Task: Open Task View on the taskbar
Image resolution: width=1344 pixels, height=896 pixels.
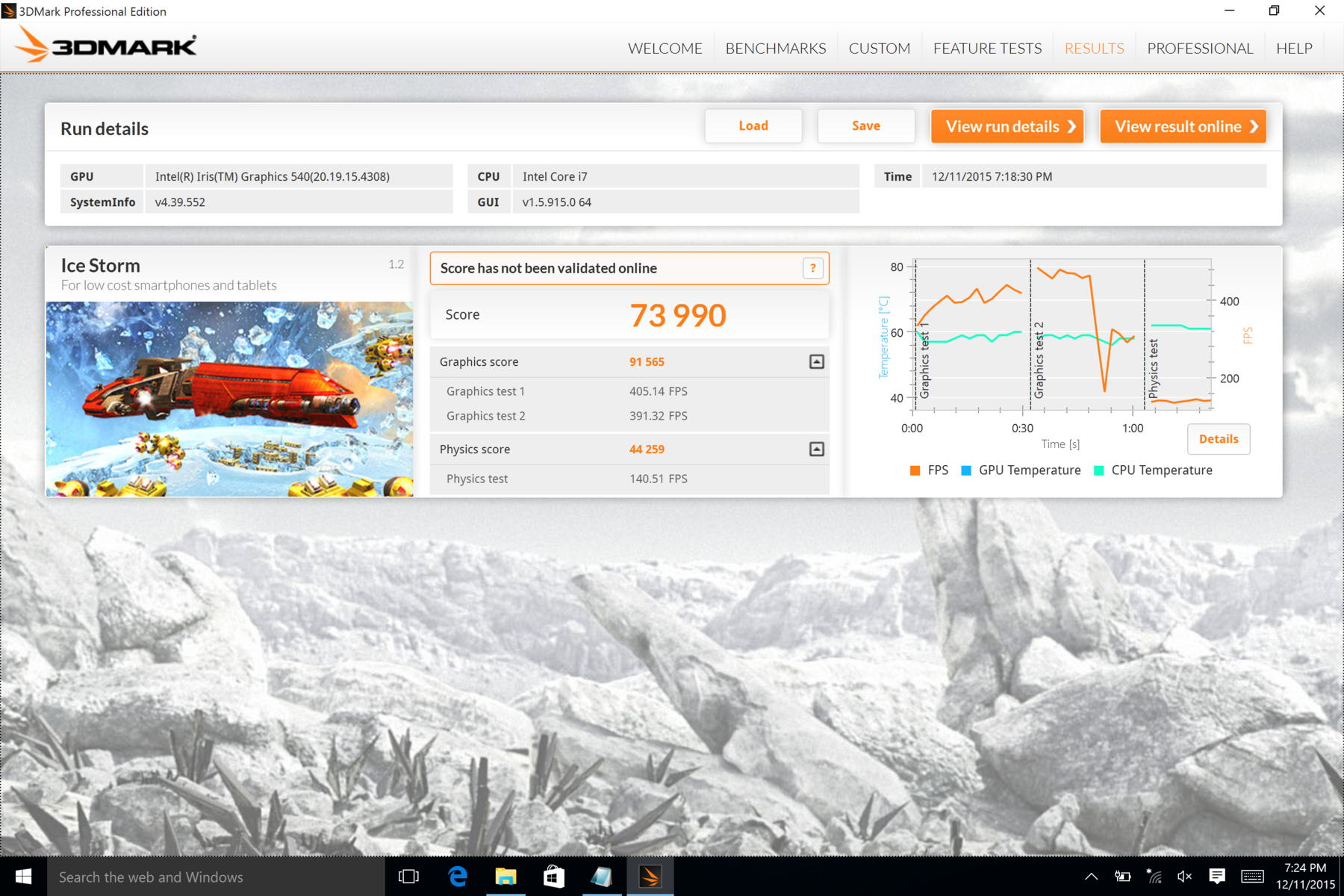Action: [x=408, y=877]
